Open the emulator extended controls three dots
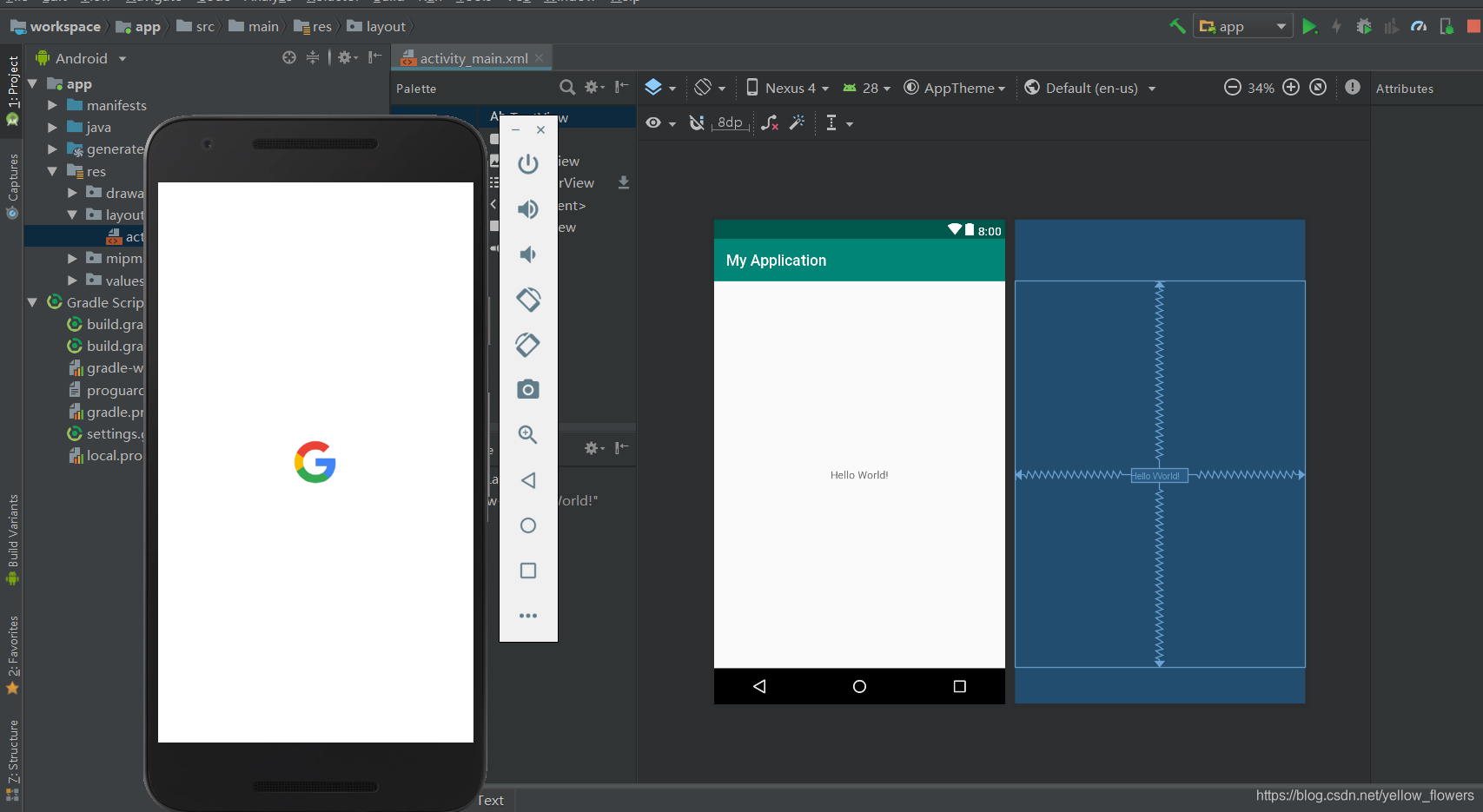 pyautogui.click(x=528, y=615)
